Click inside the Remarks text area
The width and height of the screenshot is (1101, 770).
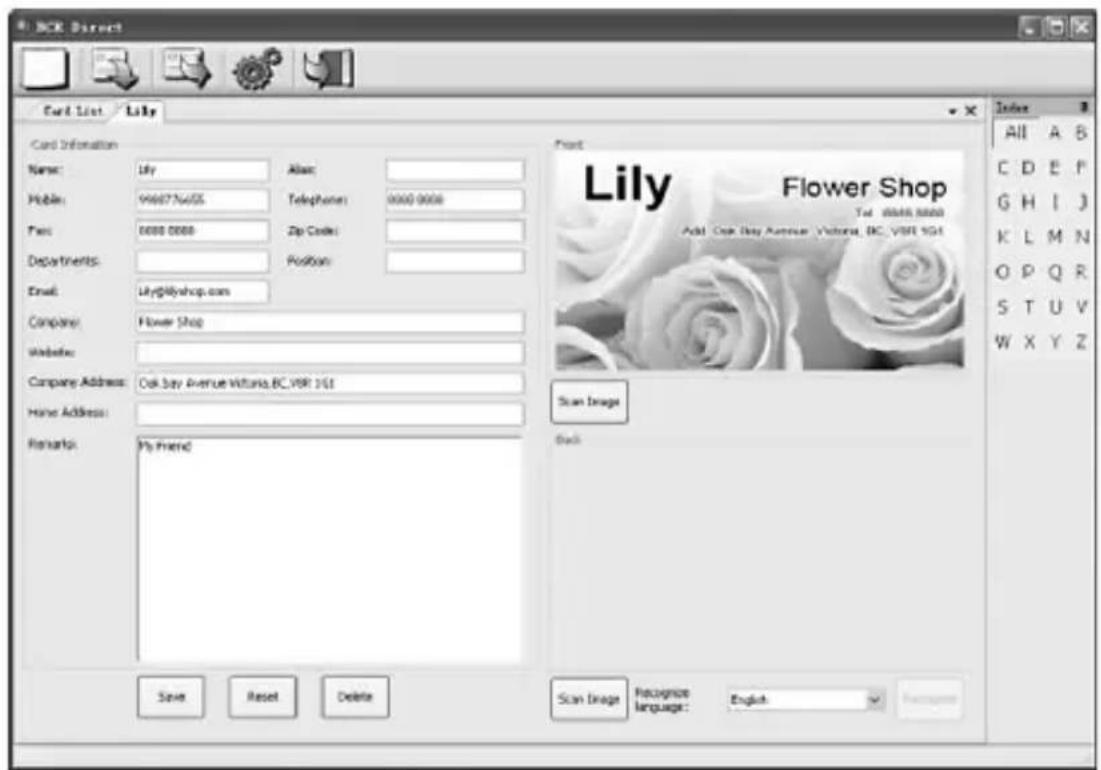(329, 549)
